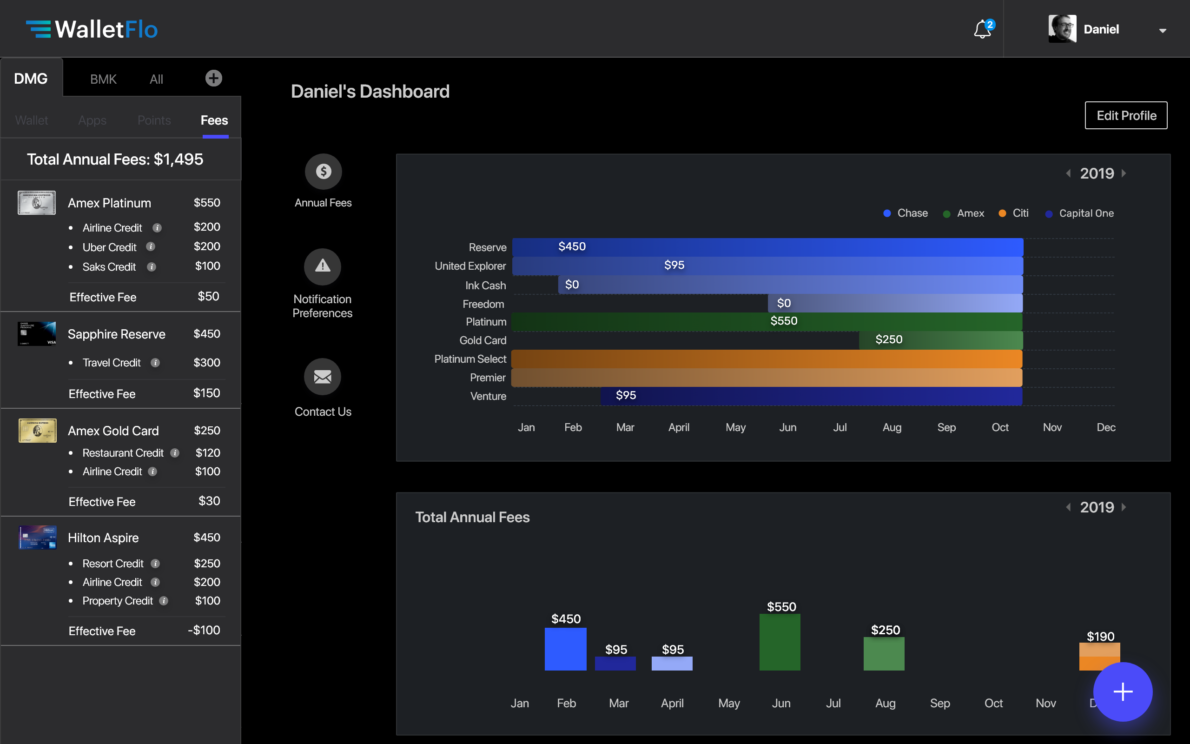Go to previous year in timeline chart
The height and width of the screenshot is (744, 1190).
1069,173
